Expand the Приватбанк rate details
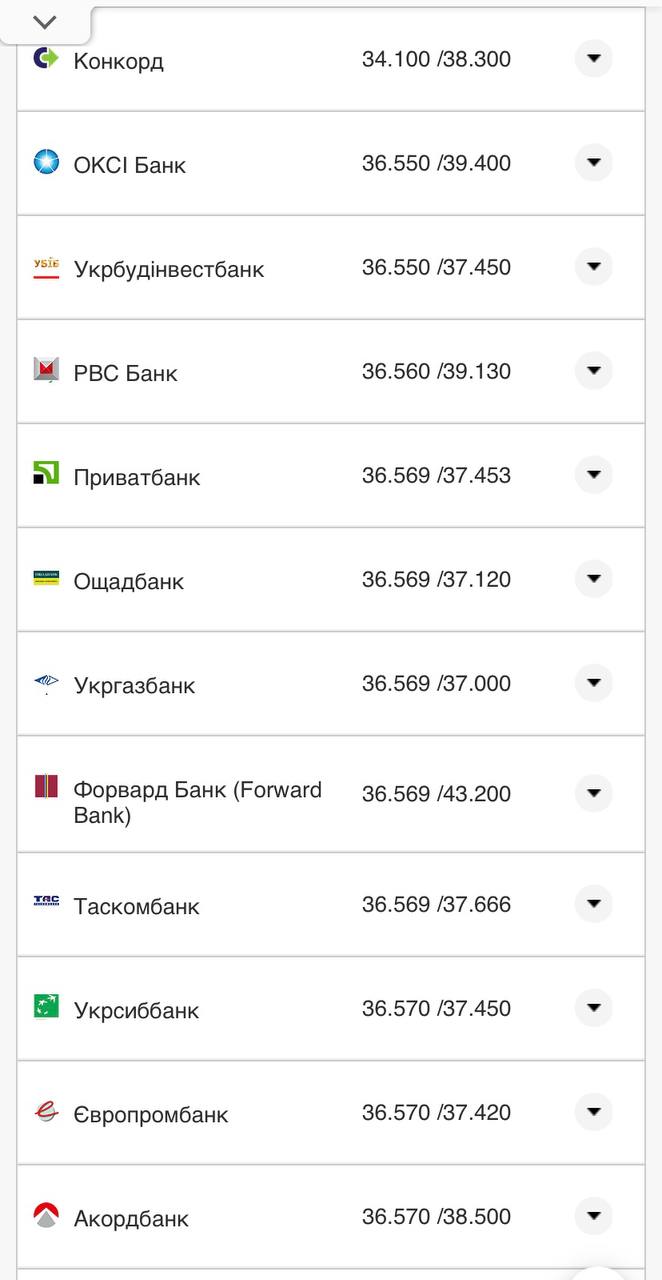The image size is (662, 1280). click(593, 475)
